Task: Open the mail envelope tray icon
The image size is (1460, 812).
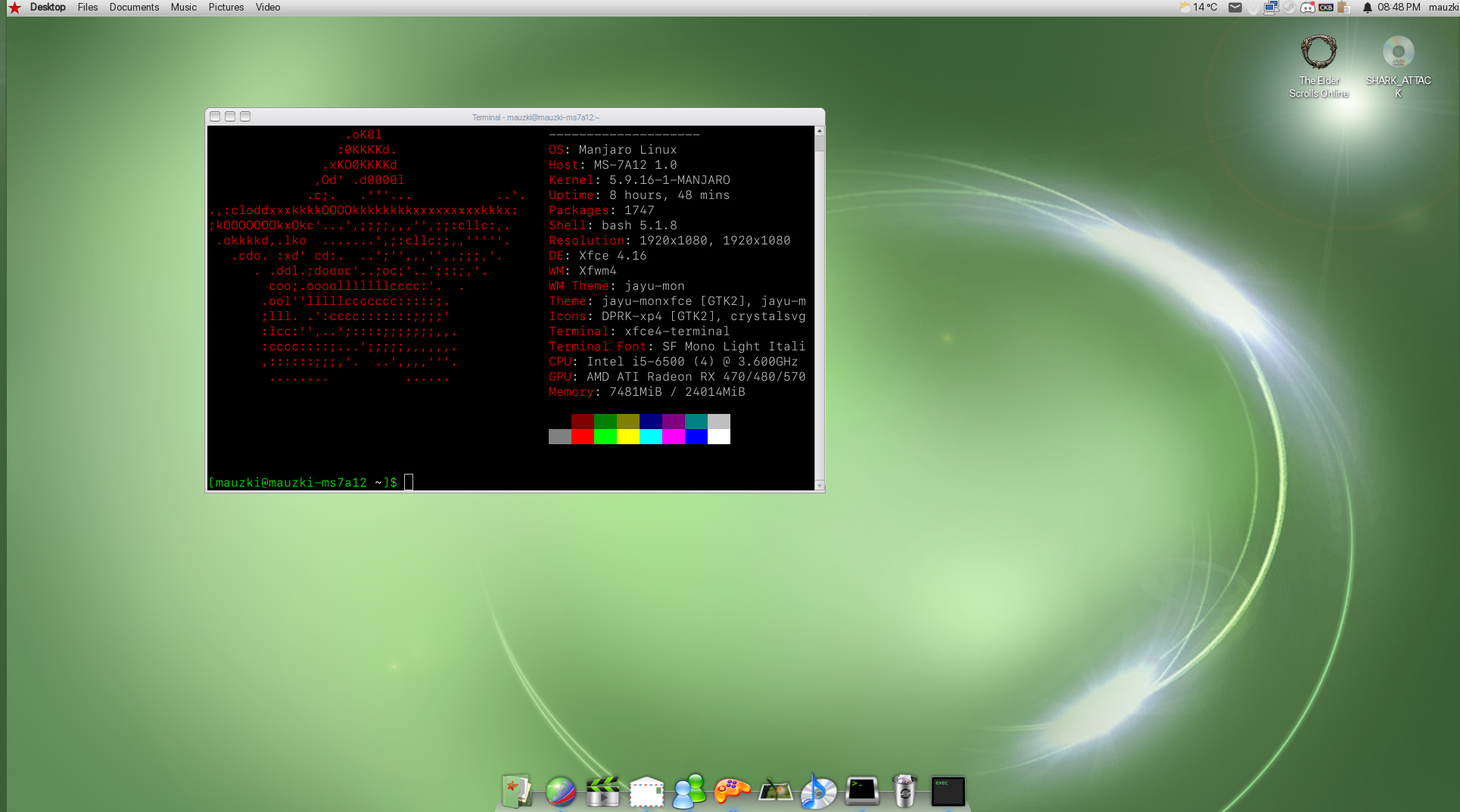Action: pos(1235,8)
